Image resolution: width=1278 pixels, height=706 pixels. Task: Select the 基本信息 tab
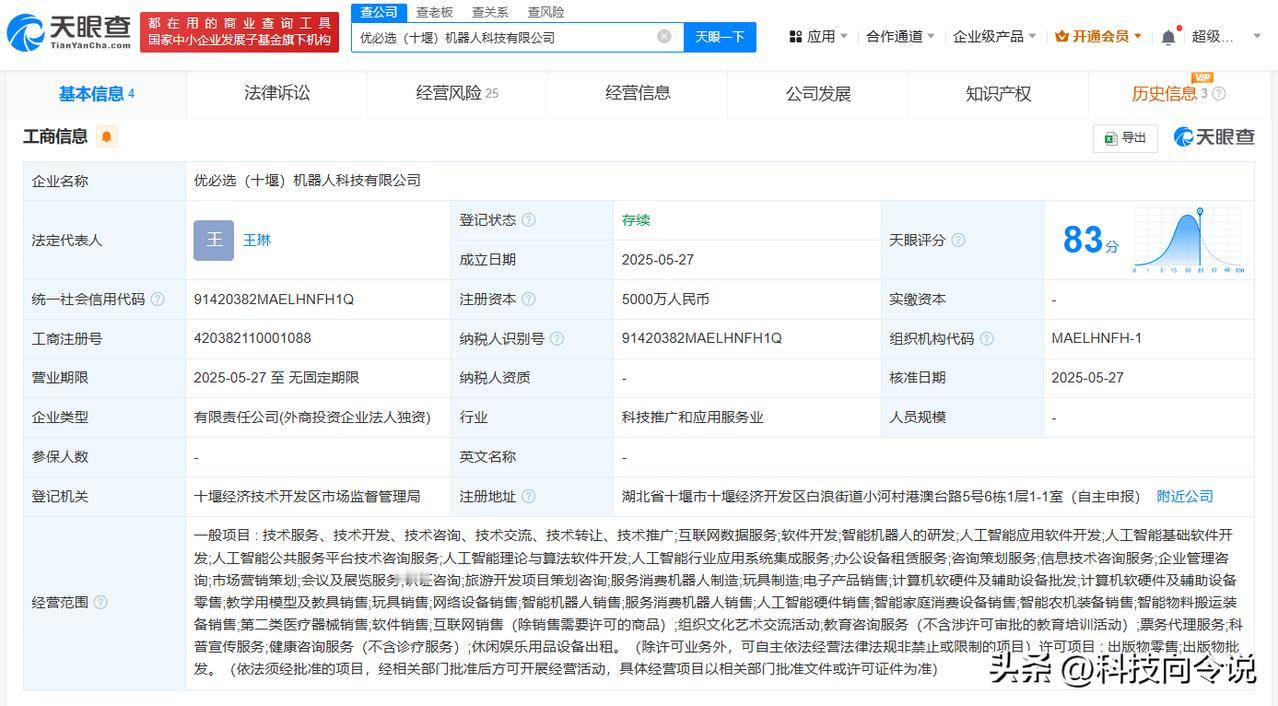(96, 94)
